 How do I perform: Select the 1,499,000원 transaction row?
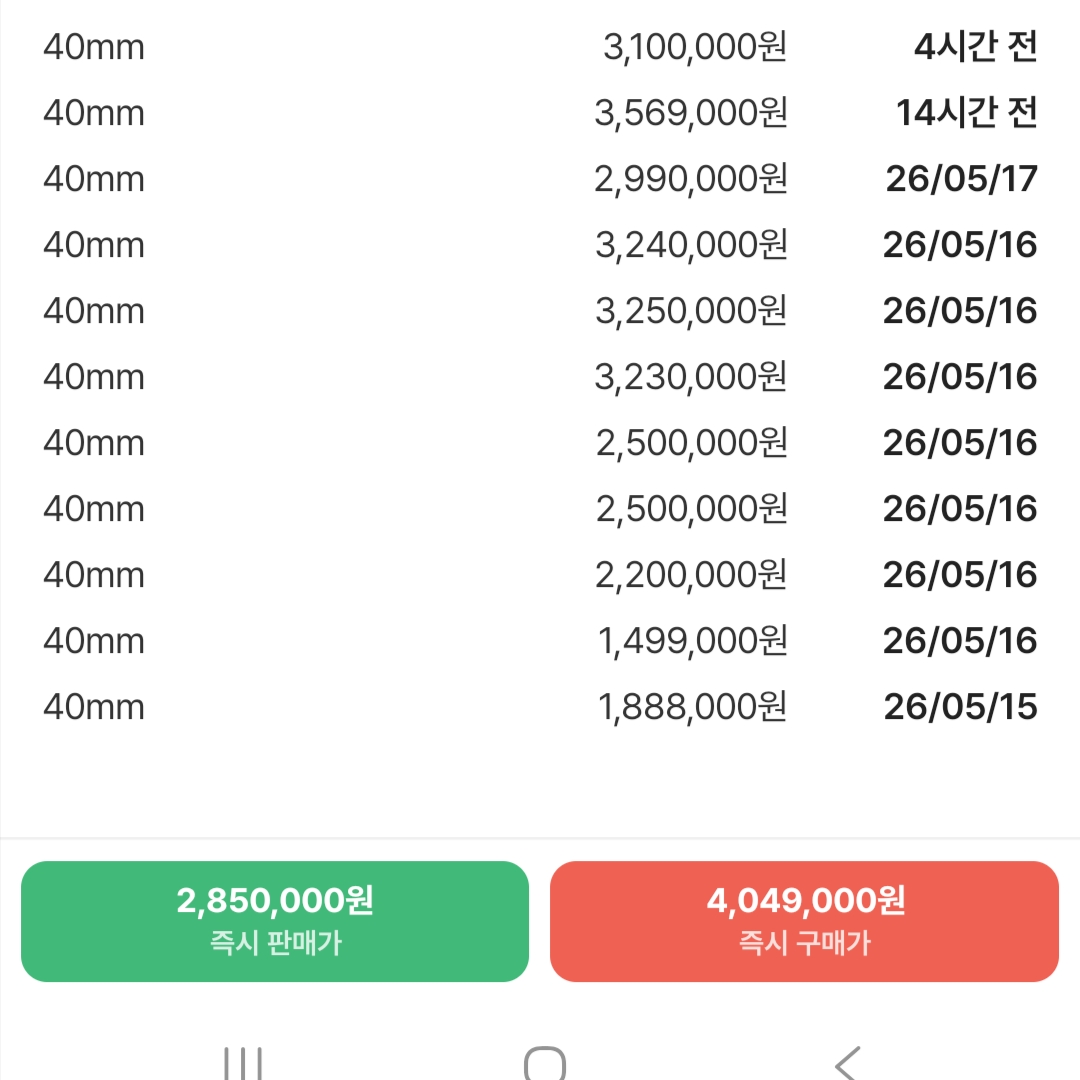click(540, 641)
